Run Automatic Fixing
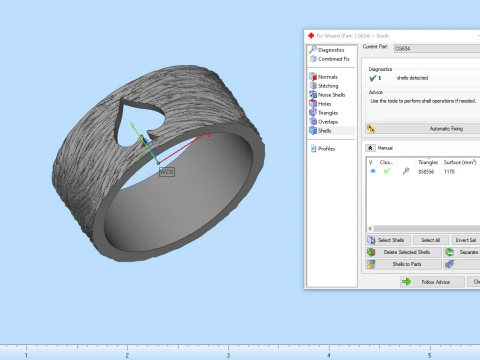The width and height of the screenshot is (480, 360). point(423,129)
